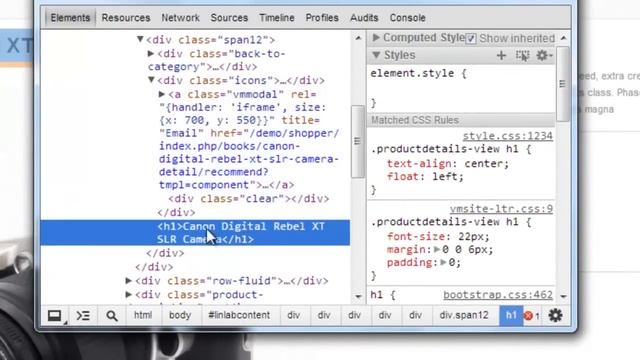Select body in breadcrumb bar

tap(180, 315)
